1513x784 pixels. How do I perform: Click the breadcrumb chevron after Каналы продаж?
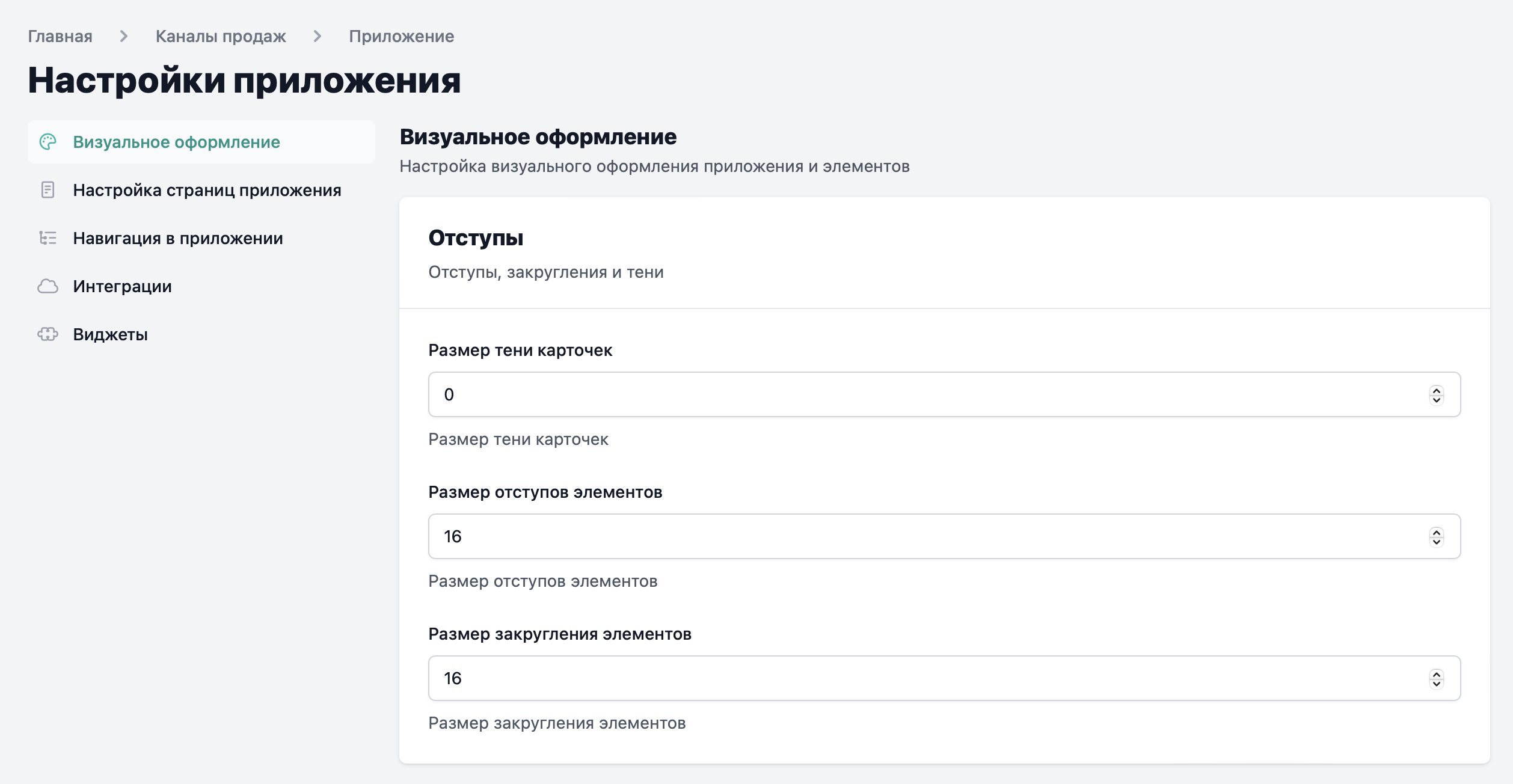point(318,36)
